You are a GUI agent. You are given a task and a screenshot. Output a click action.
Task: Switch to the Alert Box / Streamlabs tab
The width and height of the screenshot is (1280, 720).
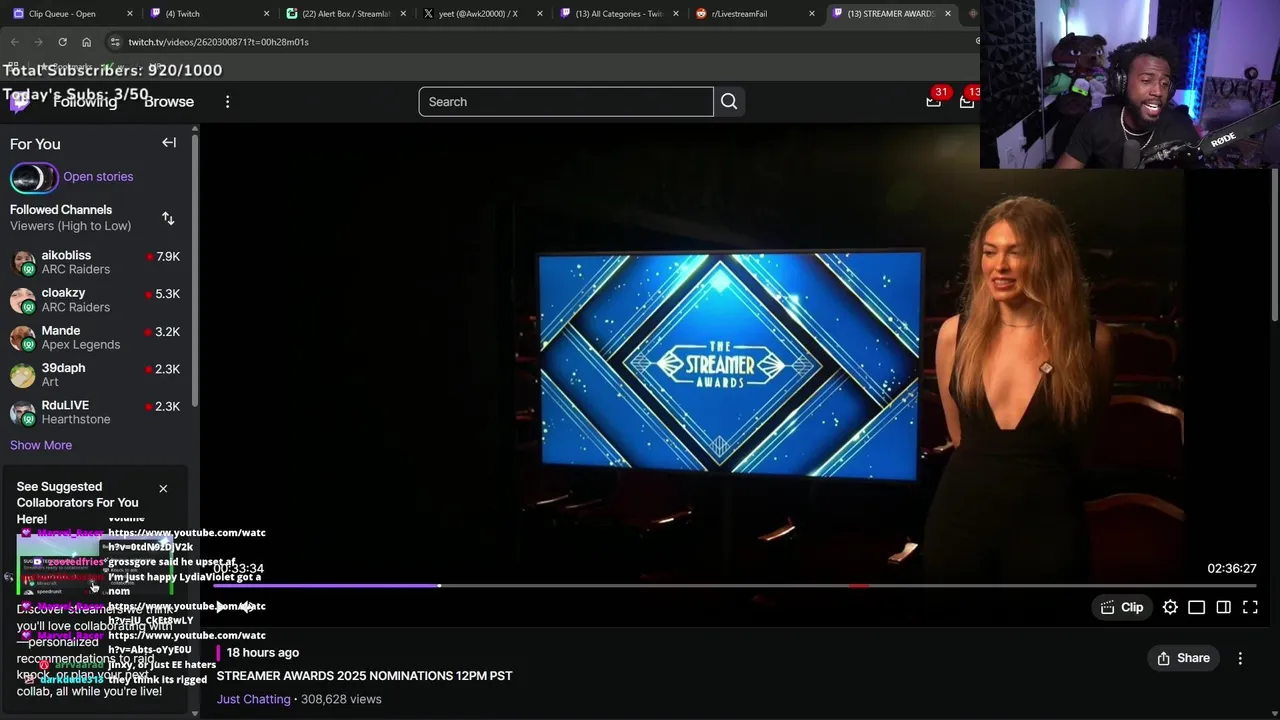tap(346, 14)
